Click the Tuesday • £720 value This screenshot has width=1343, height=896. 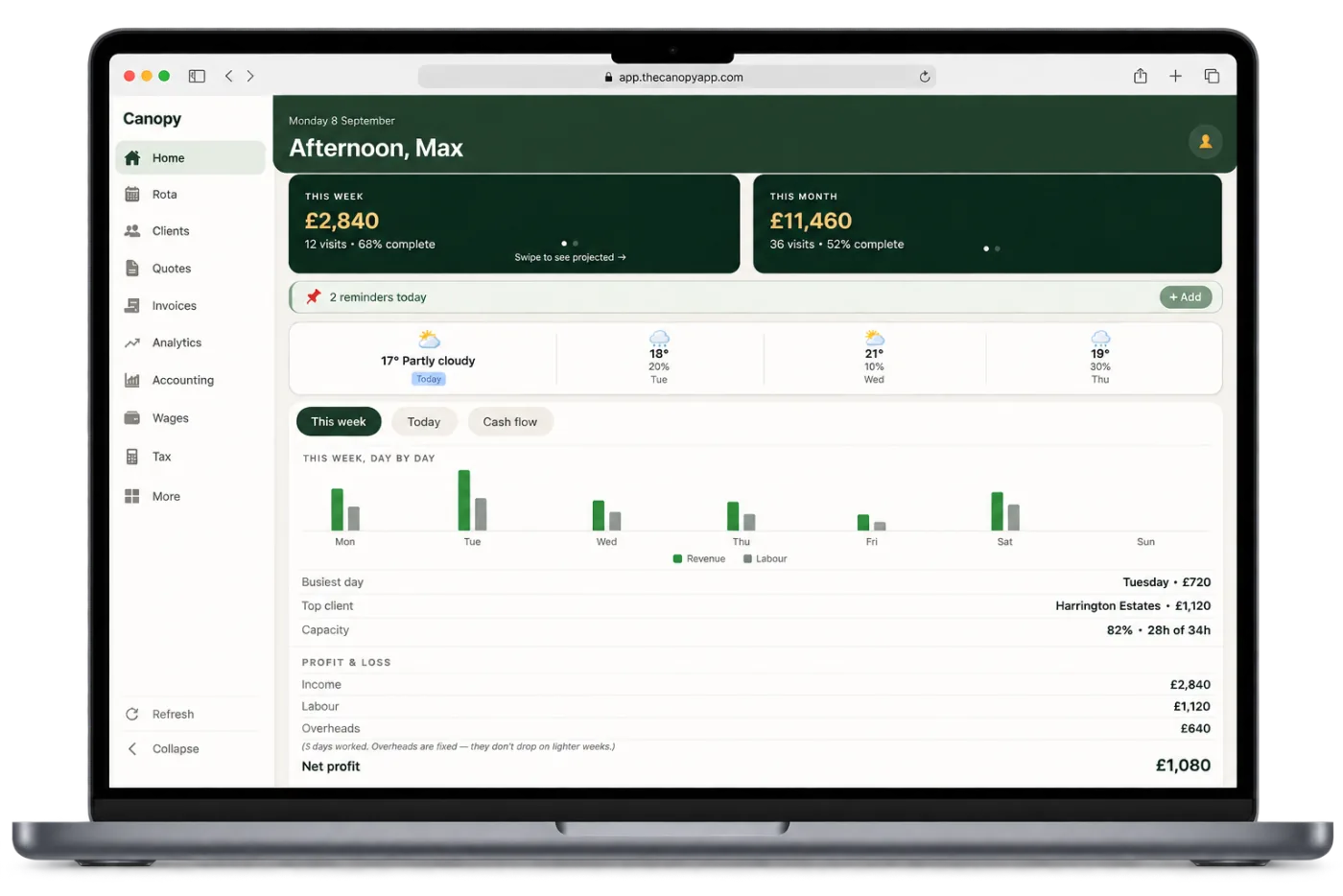(1166, 582)
